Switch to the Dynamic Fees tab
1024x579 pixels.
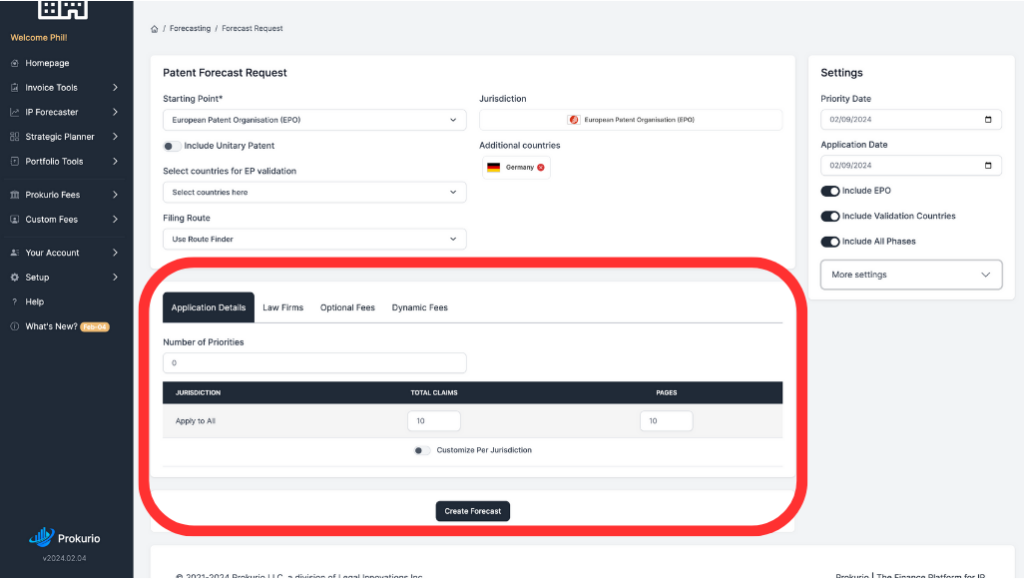tap(420, 307)
